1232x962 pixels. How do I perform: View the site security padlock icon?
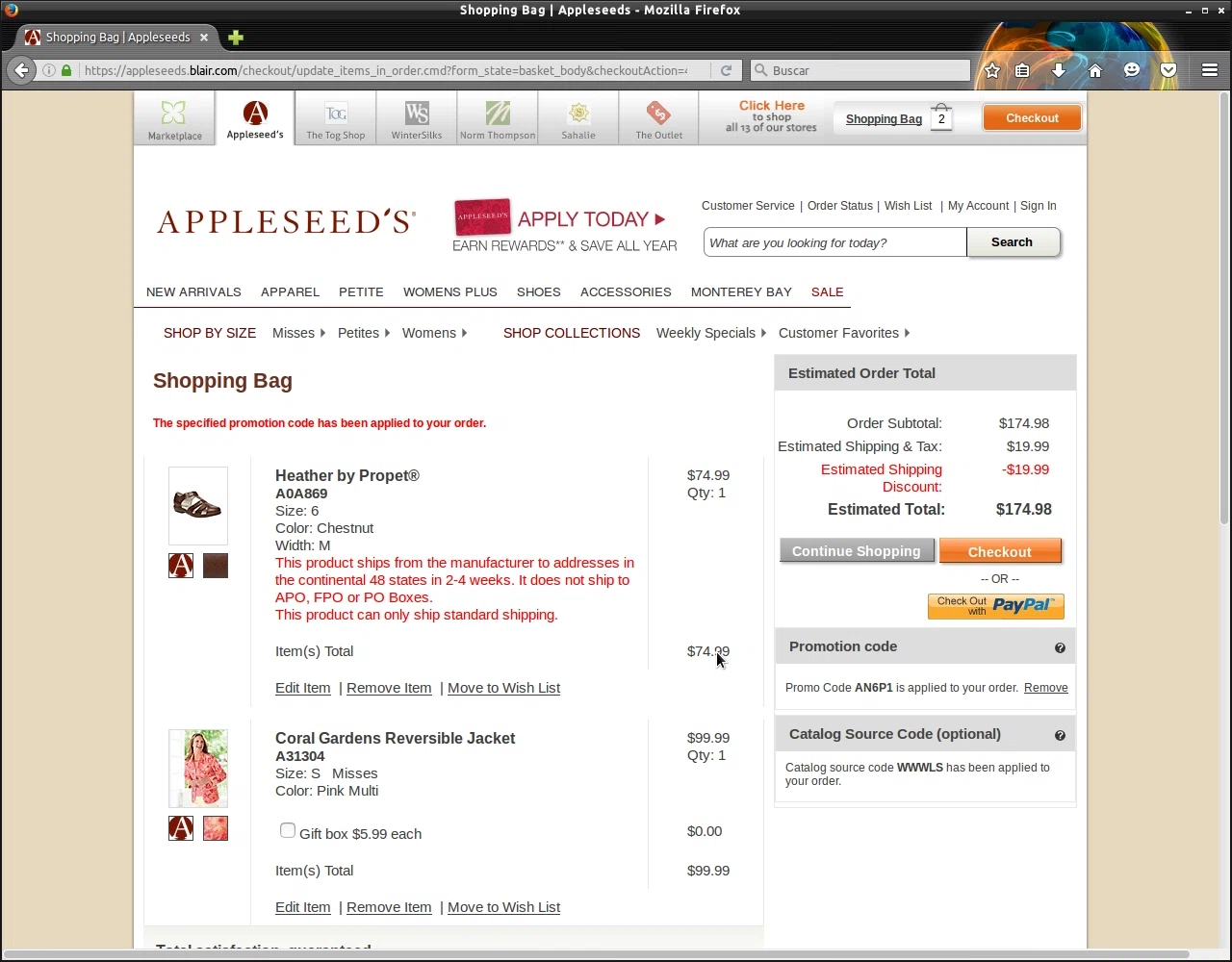pos(66,70)
